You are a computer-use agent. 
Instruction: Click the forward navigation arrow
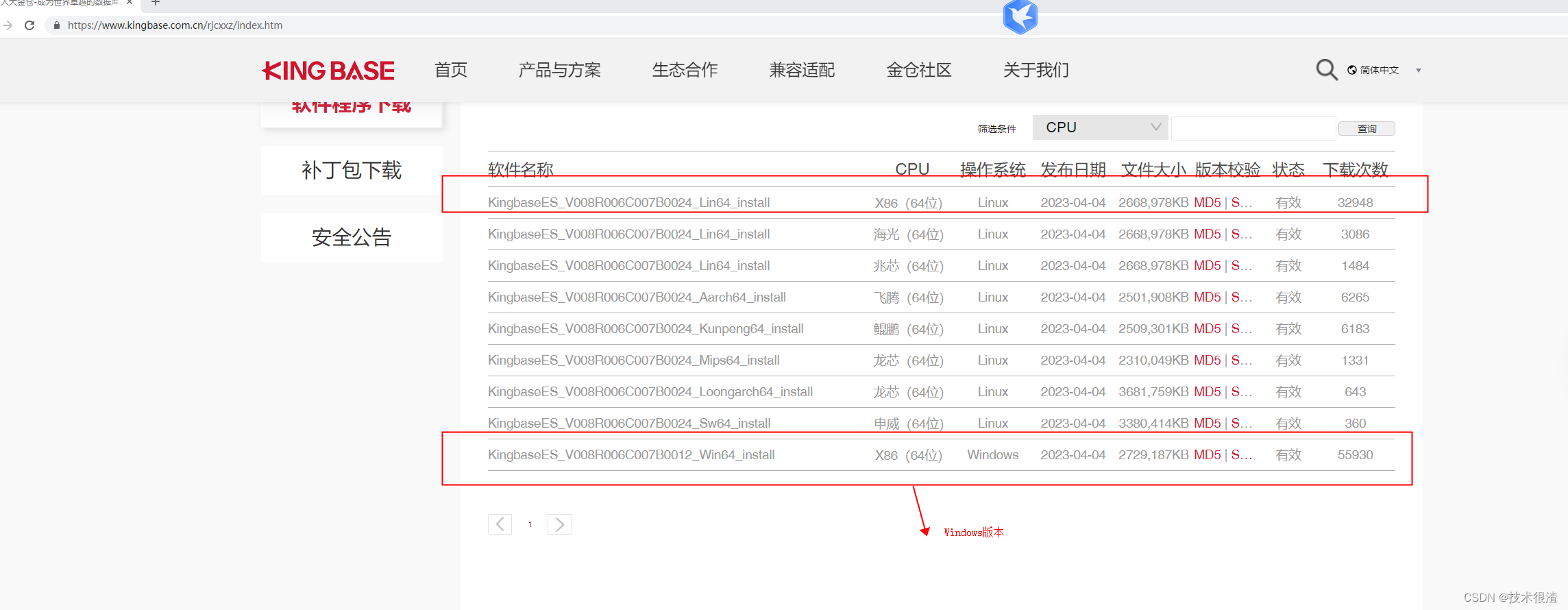click(8, 25)
